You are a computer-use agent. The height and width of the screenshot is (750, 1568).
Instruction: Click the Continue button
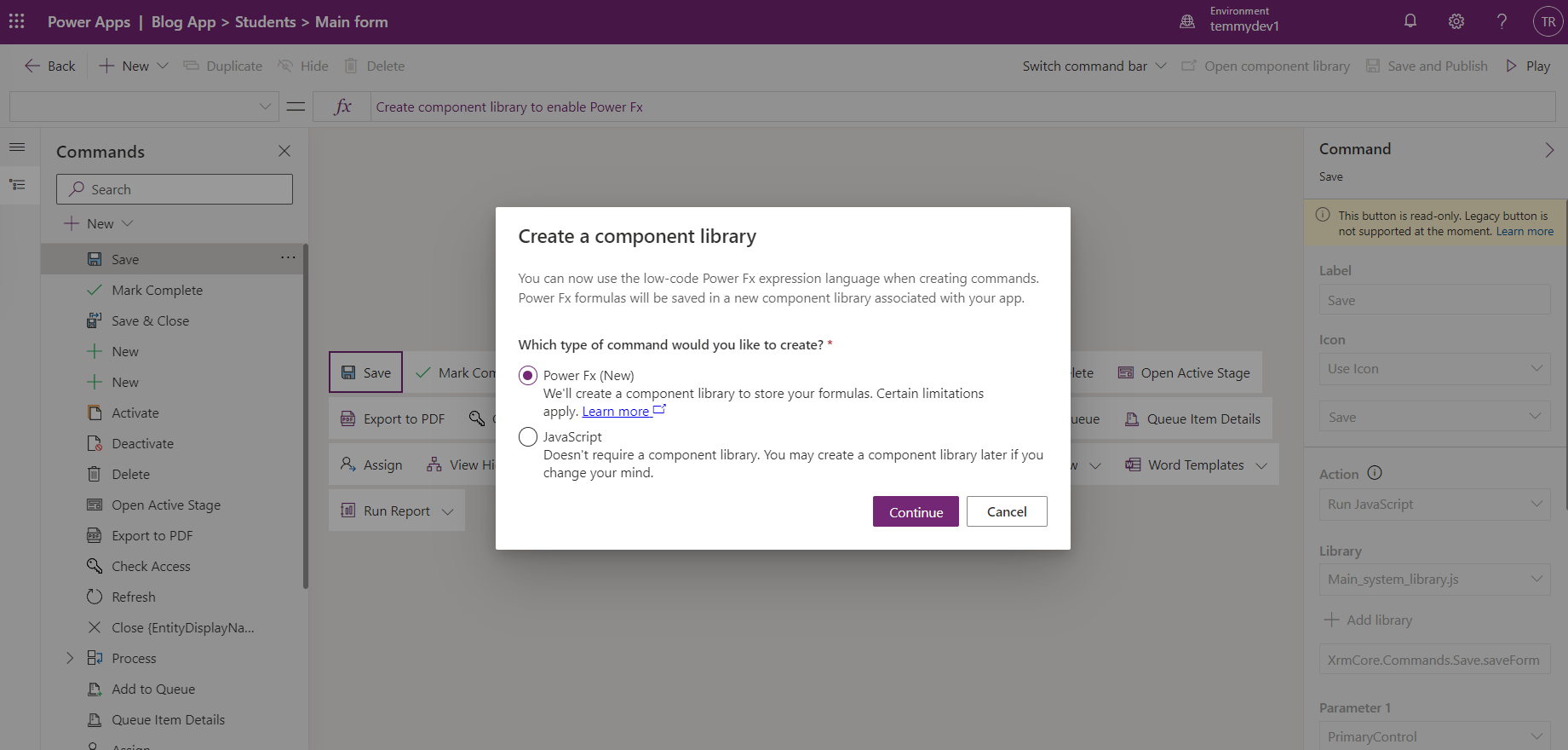point(916,511)
